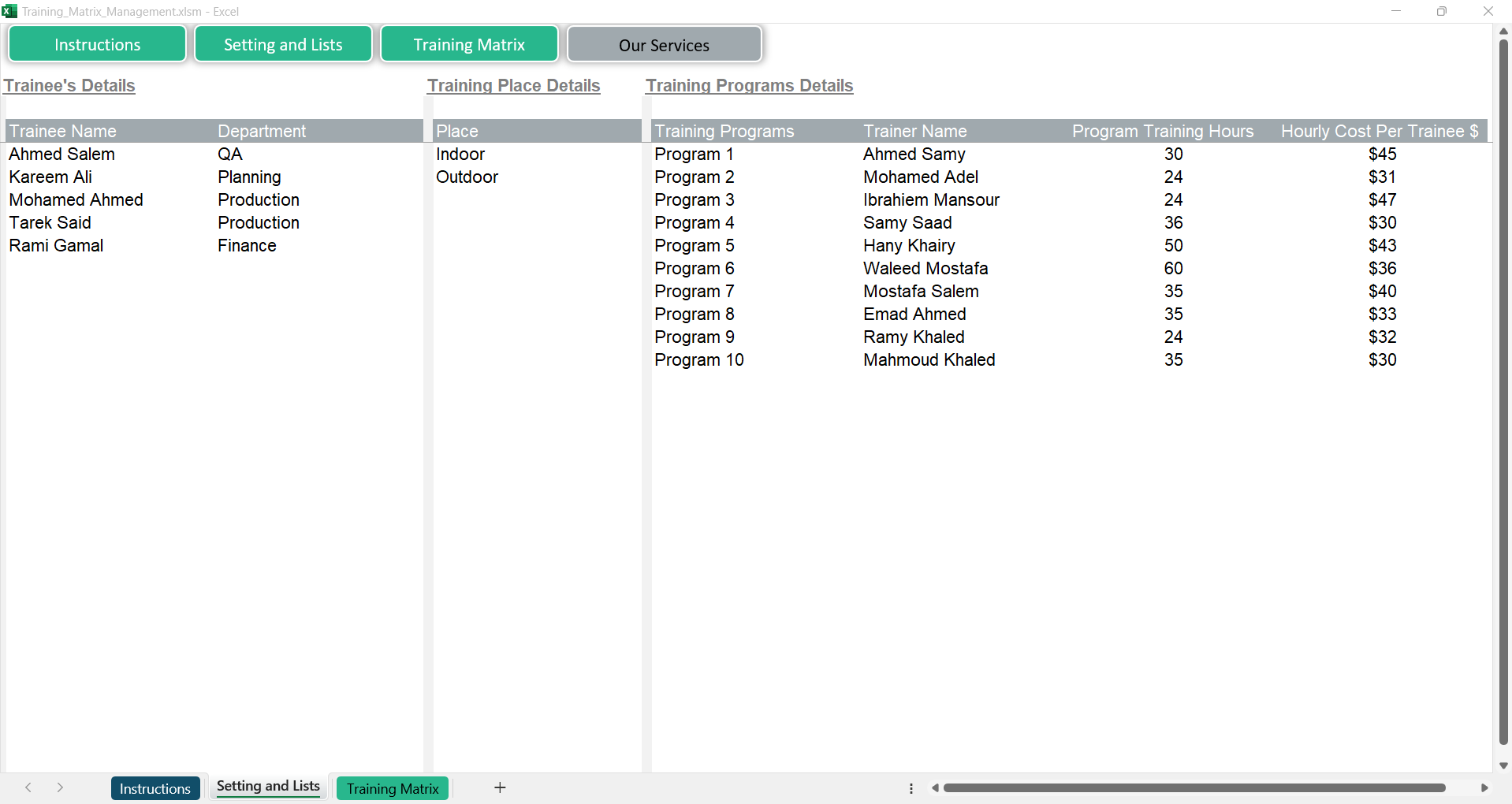This screenshot has height=804, width=1512.
Task: Select the Hourly Cost Per Trainee header cell
Action: coord(1379,132)
